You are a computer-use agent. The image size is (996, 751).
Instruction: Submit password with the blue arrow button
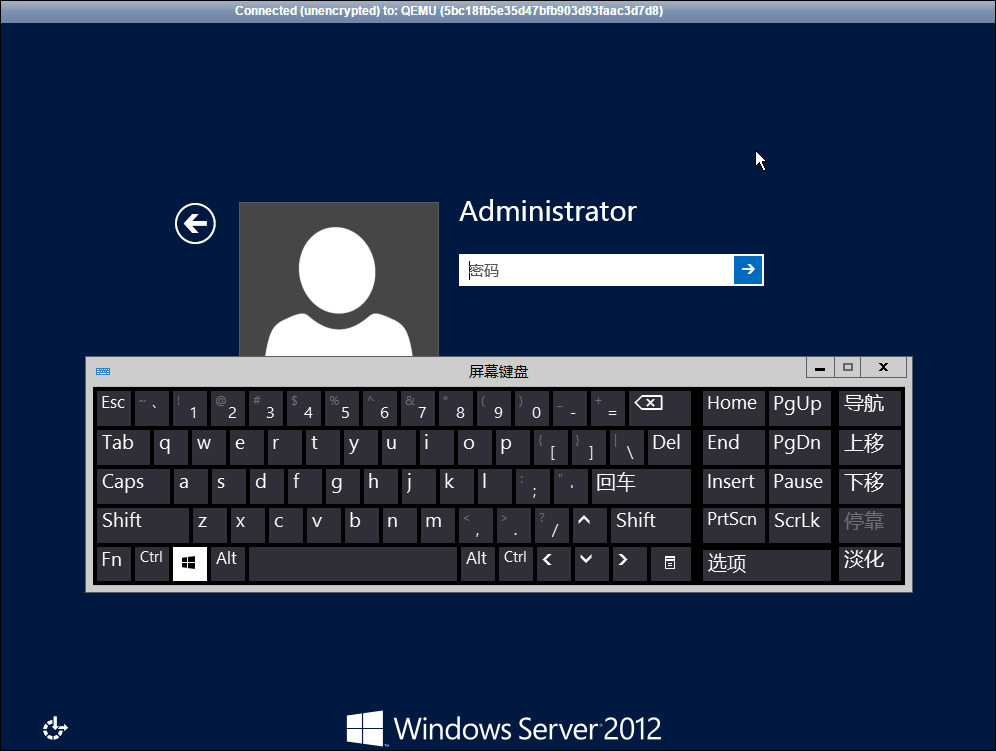click(748, 269)
